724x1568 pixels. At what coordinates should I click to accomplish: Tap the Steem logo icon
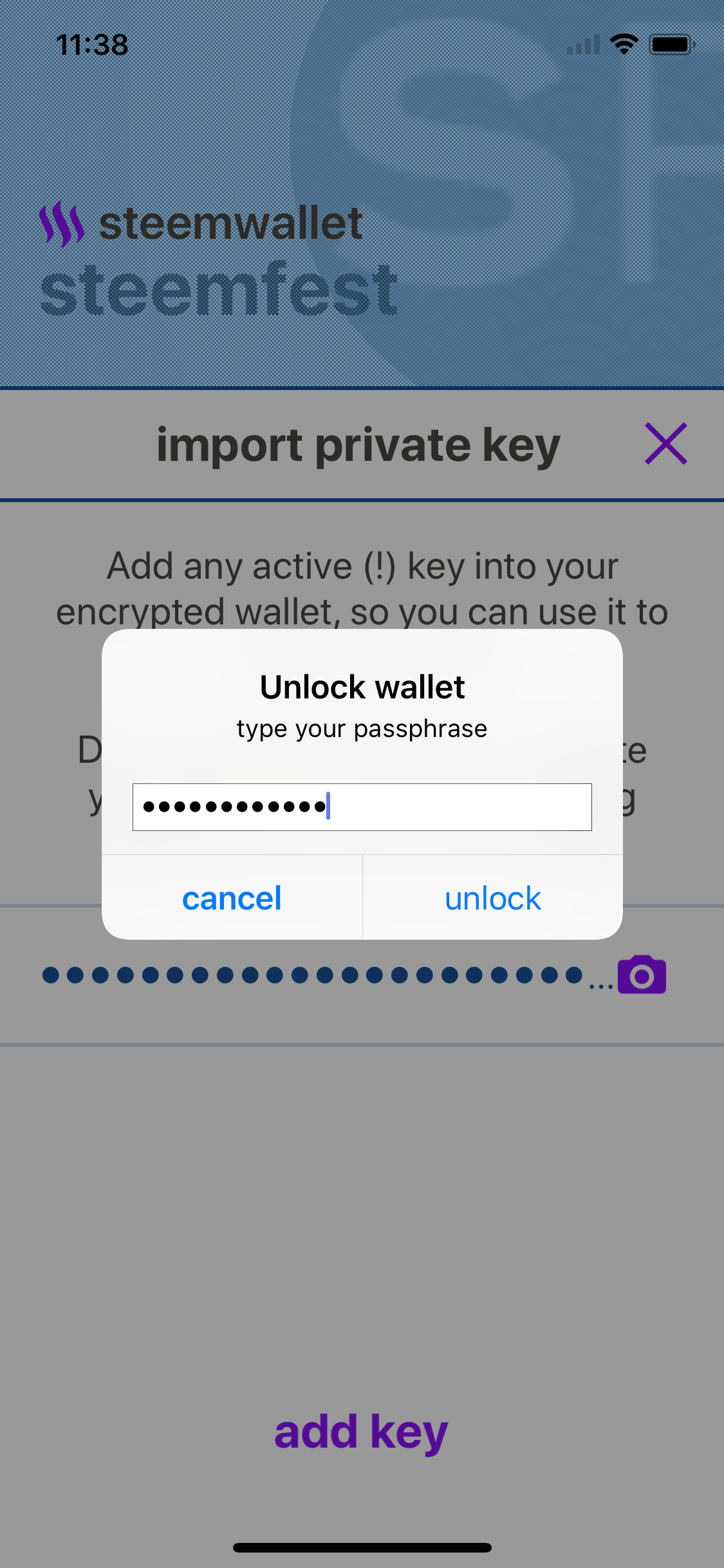click(x=62, y=224)
